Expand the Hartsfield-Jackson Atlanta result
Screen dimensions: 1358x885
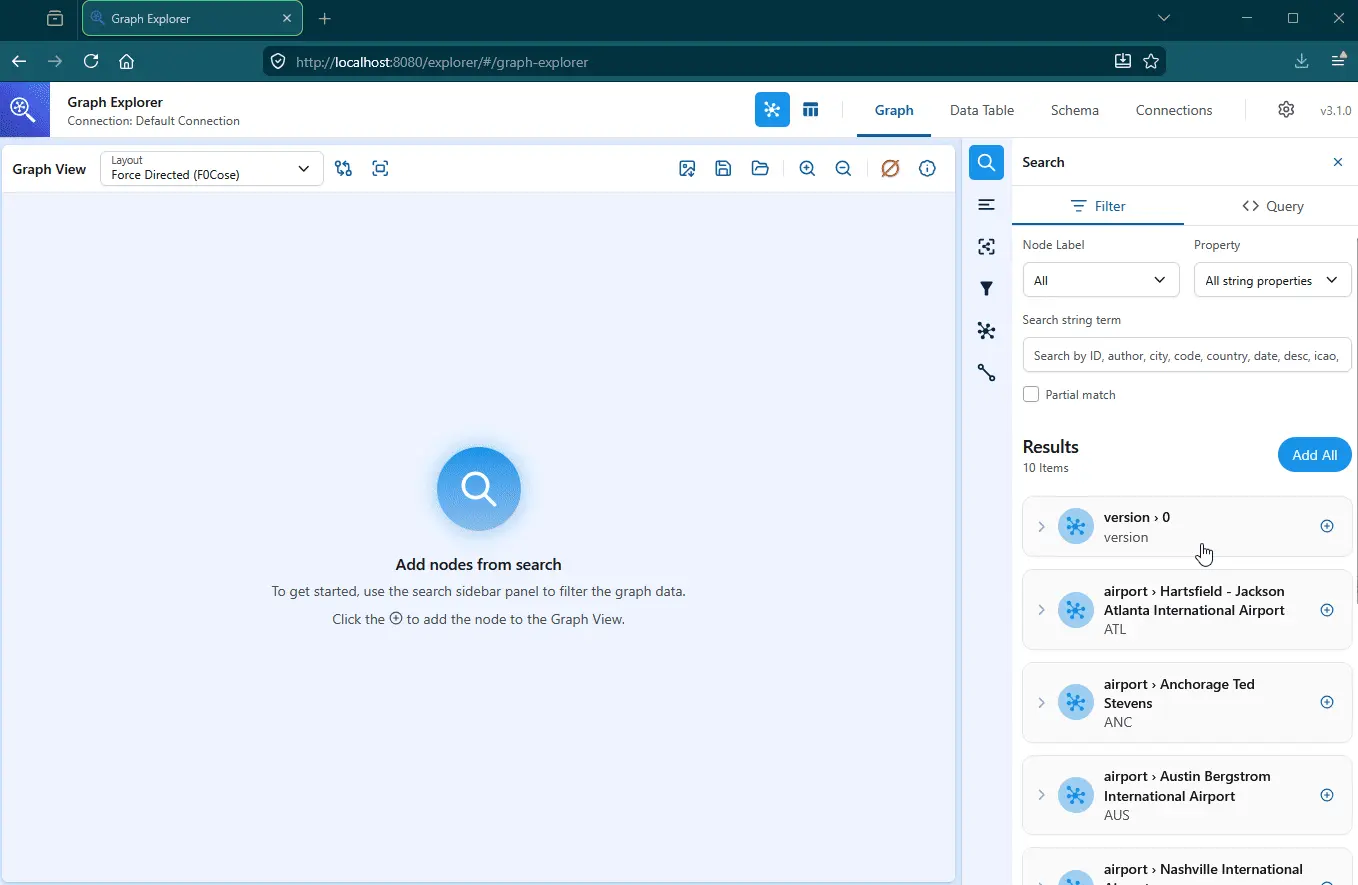point(1041,610)
